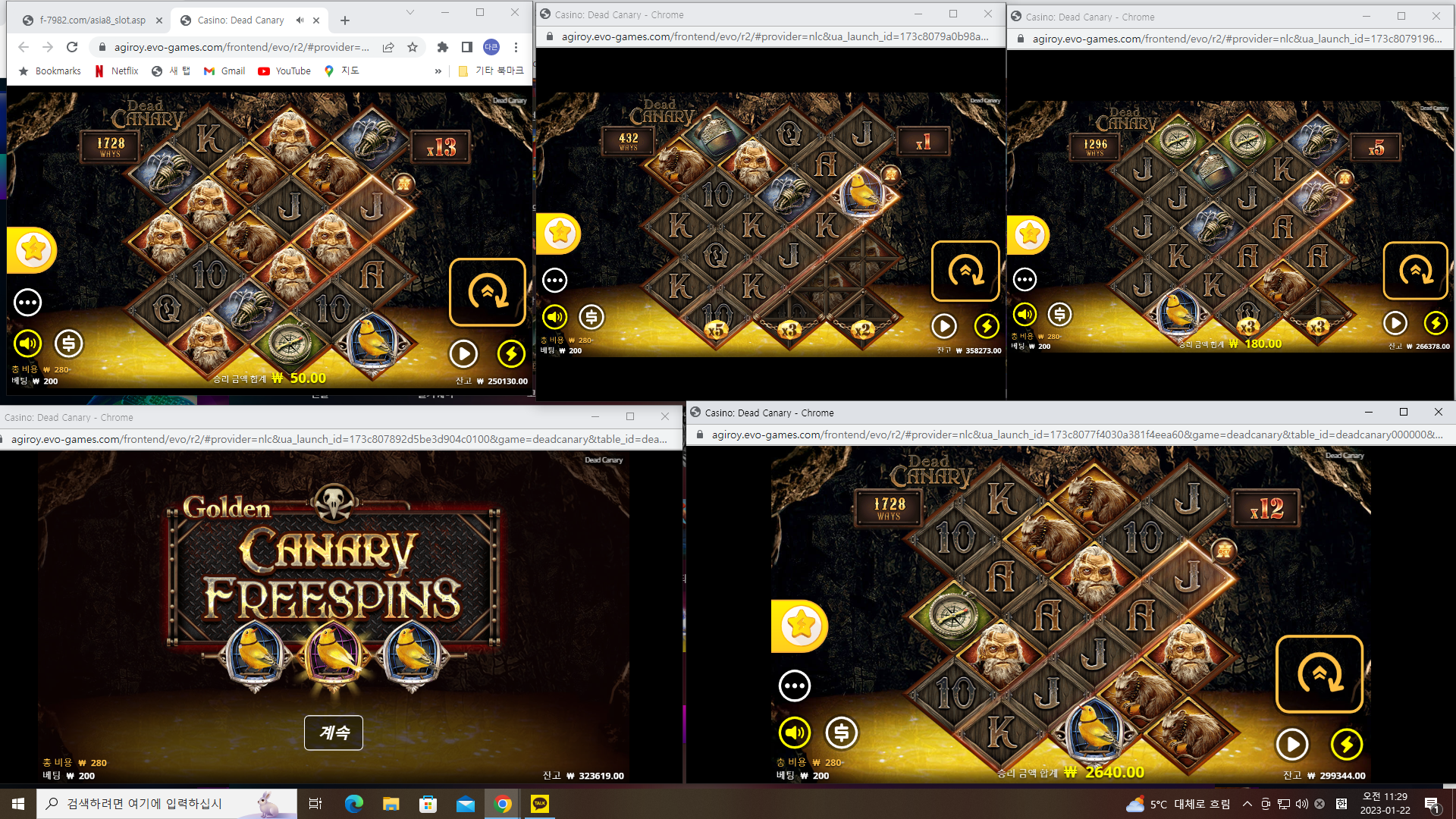
Task: Spin the reels in the x1 multiplier game
Action: [x=965, y=271]
